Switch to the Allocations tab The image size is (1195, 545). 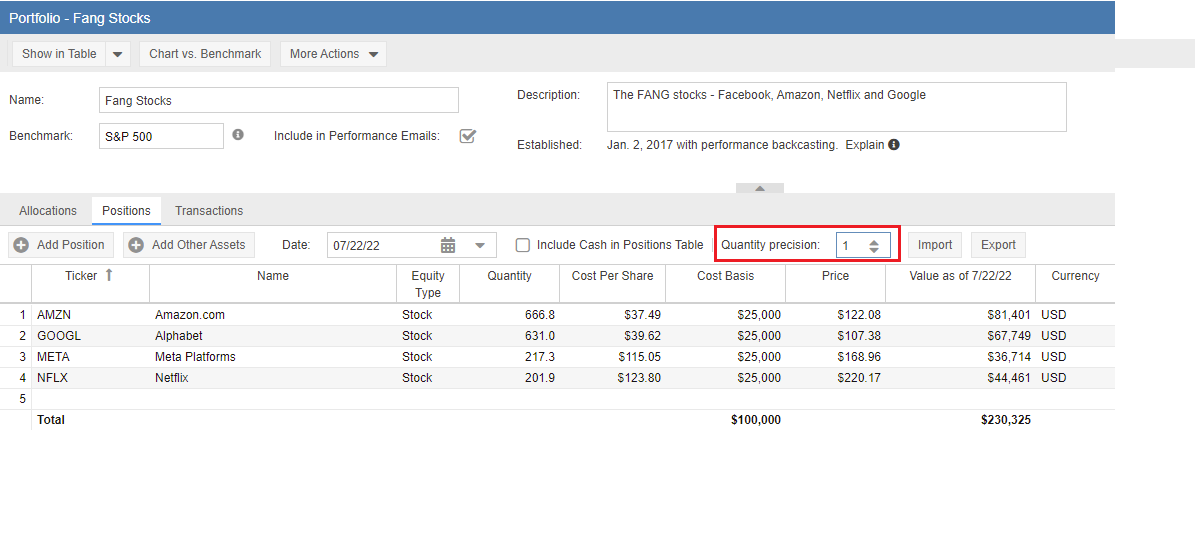coord(48,211)
